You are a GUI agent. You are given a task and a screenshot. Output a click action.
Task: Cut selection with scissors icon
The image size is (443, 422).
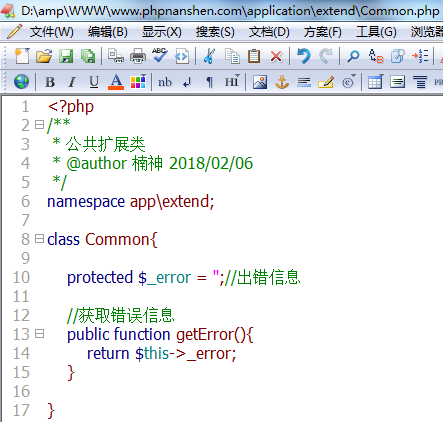[209, 56]
